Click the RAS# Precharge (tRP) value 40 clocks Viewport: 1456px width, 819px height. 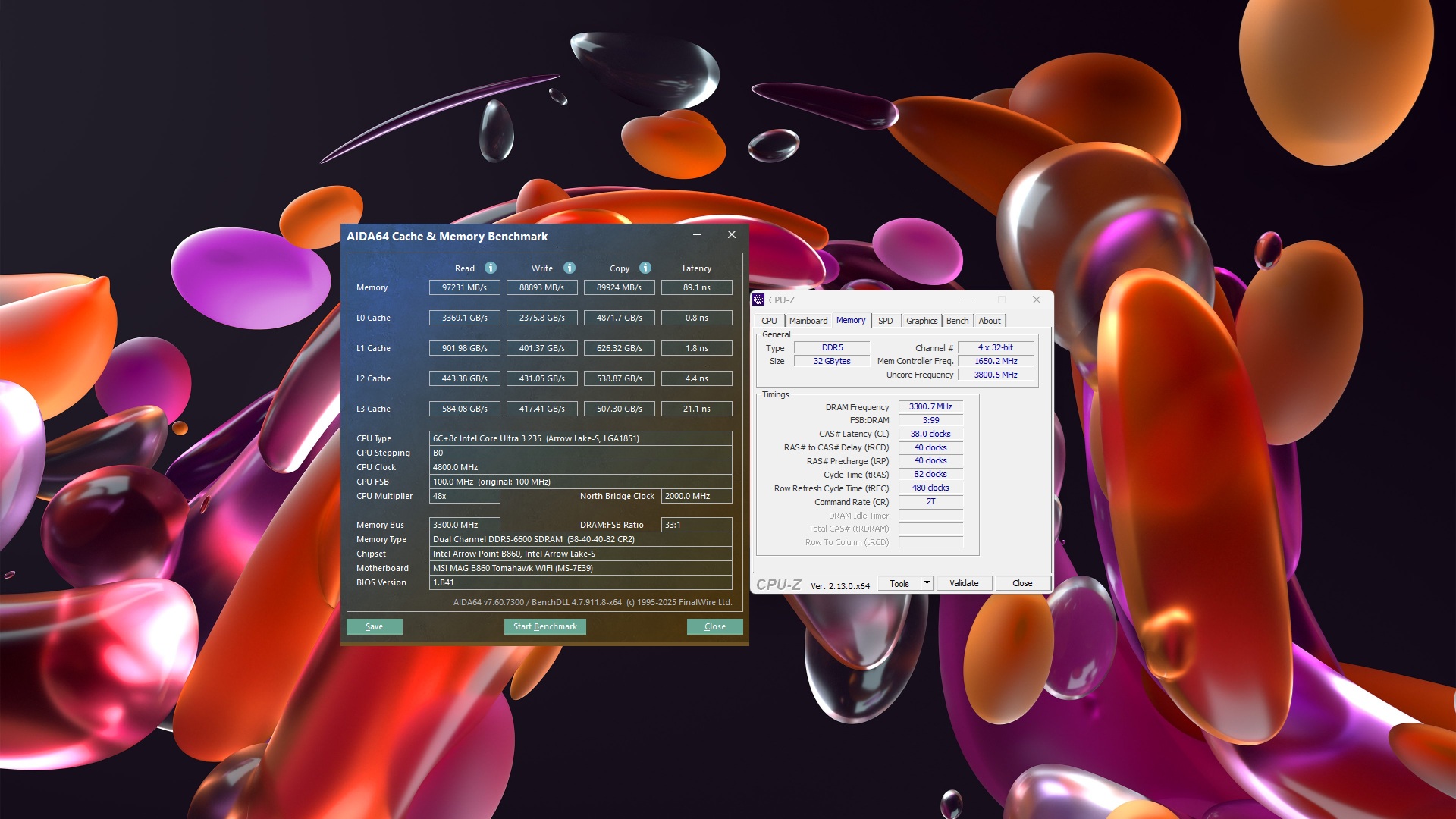930,460
